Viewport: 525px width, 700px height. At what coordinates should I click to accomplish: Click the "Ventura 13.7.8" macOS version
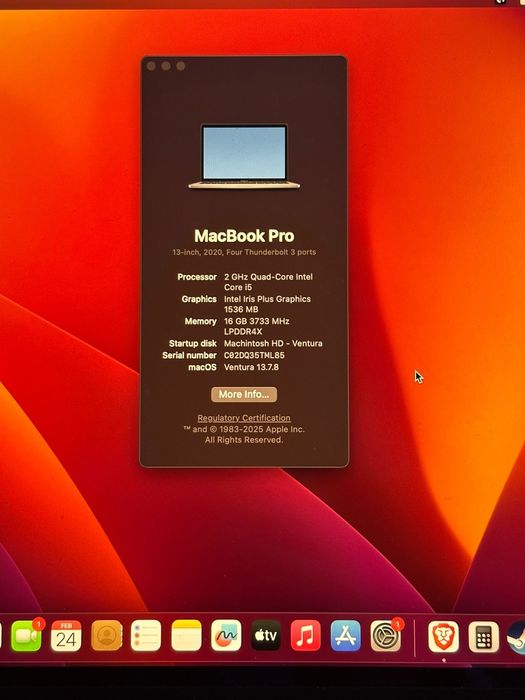tap(251, 367)
